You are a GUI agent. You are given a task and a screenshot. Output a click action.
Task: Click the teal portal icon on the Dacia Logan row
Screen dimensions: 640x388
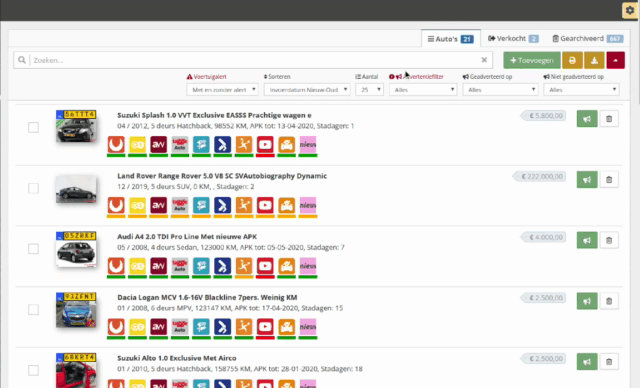click(x=201, y=327)
